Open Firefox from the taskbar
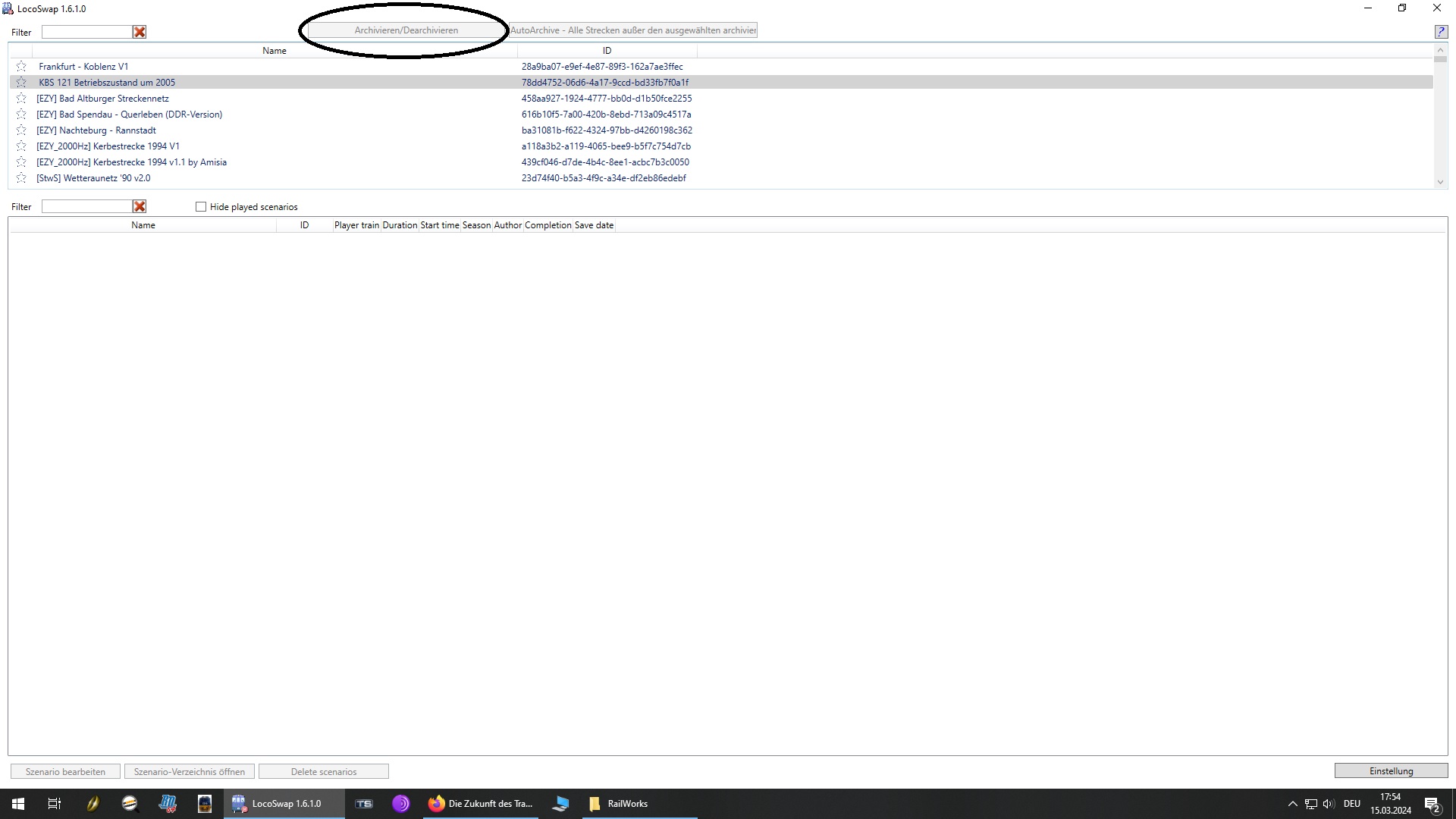The width and height of the screenshot is (1456, 819). [437, 804]
